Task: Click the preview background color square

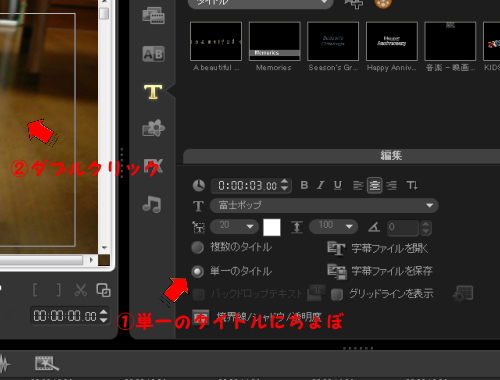Action: pyautogui.click(x=104, y=260)
